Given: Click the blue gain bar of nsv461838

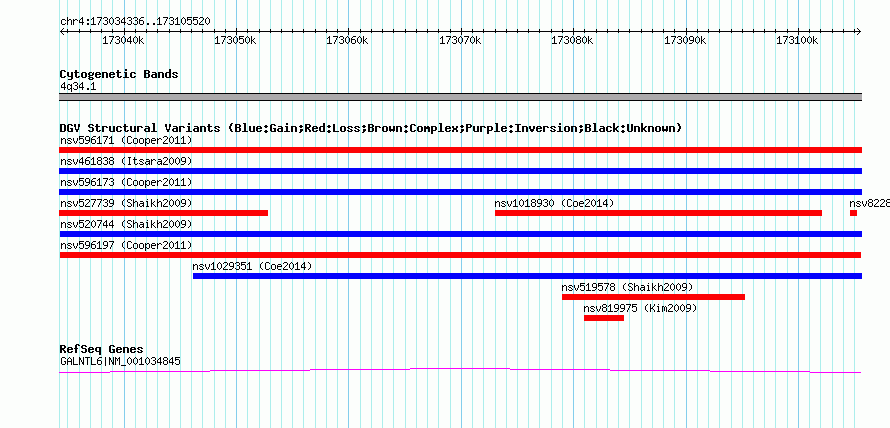Looking at the screenshot, I should 461,171.
